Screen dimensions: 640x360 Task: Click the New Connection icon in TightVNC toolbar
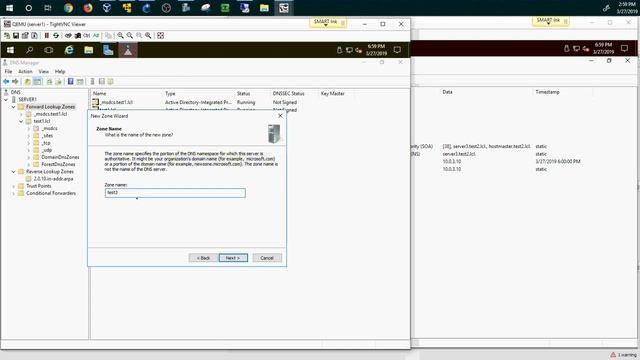pyautogui.click(x=7, y=36)
